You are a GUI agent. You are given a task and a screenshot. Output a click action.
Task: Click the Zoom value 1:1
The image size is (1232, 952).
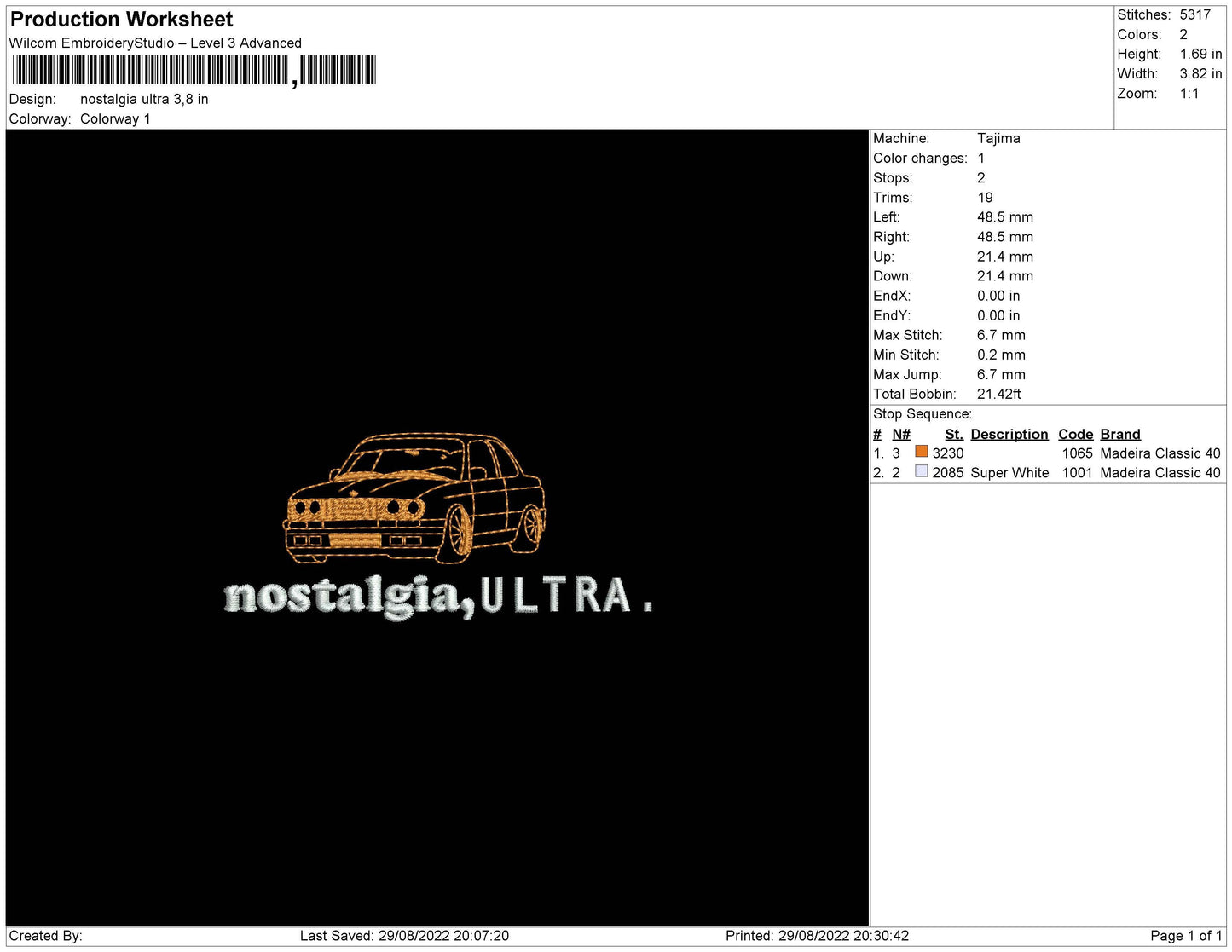pyautogui.click(x=1189, y=94)
